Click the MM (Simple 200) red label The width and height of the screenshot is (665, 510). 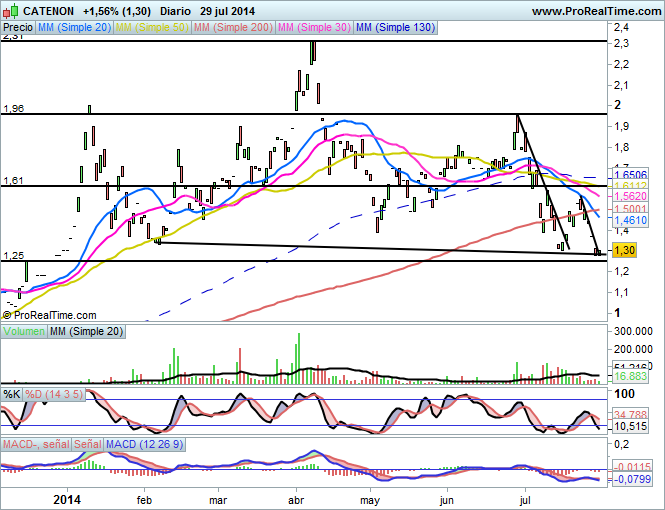click(x=233, y=28)
